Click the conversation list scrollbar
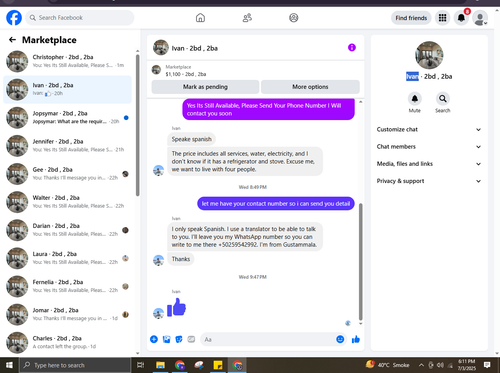The height and width of the screenshot is (373, 500). [x=138, y=125]
